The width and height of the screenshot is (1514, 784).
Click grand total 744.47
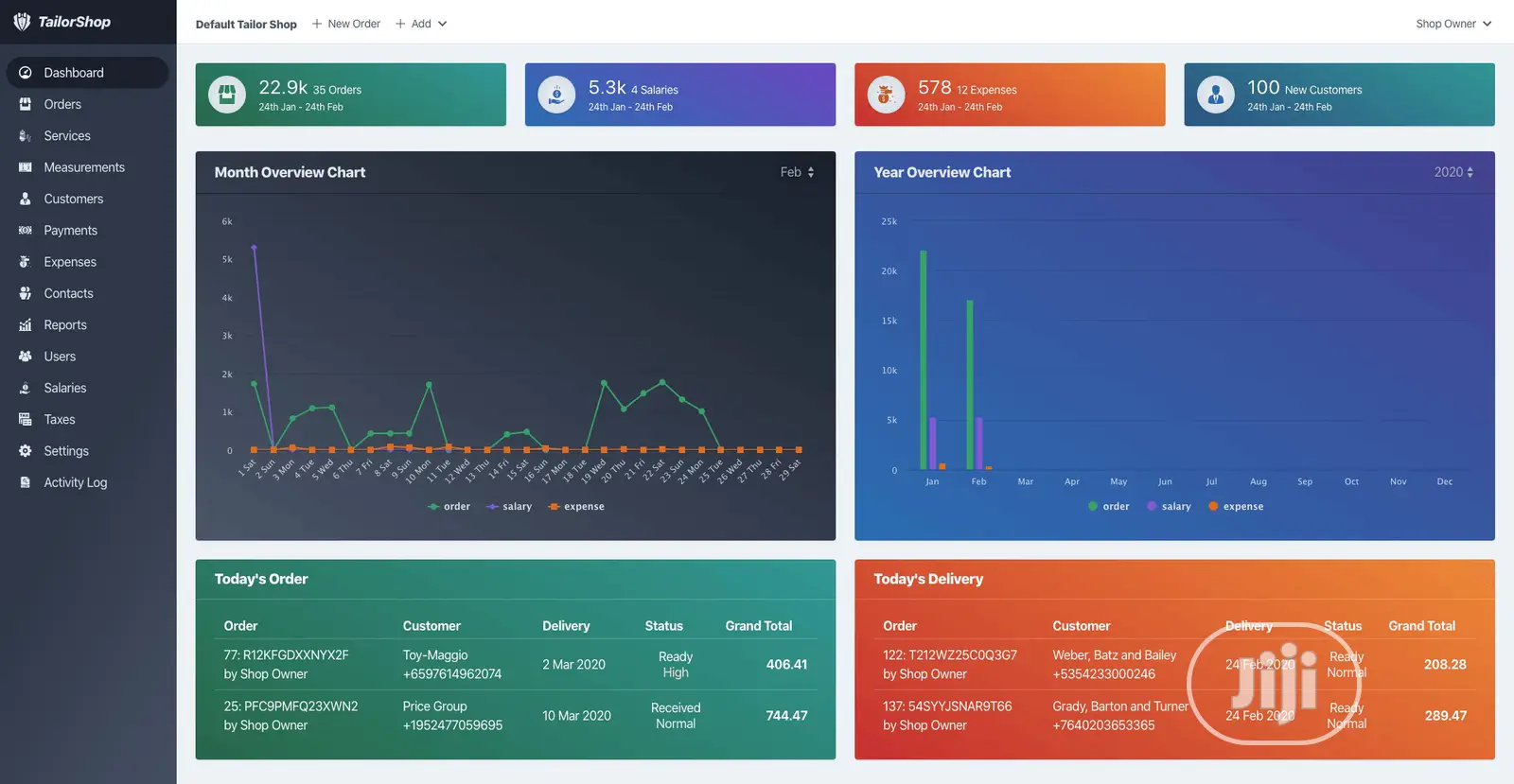click(786, 716)
